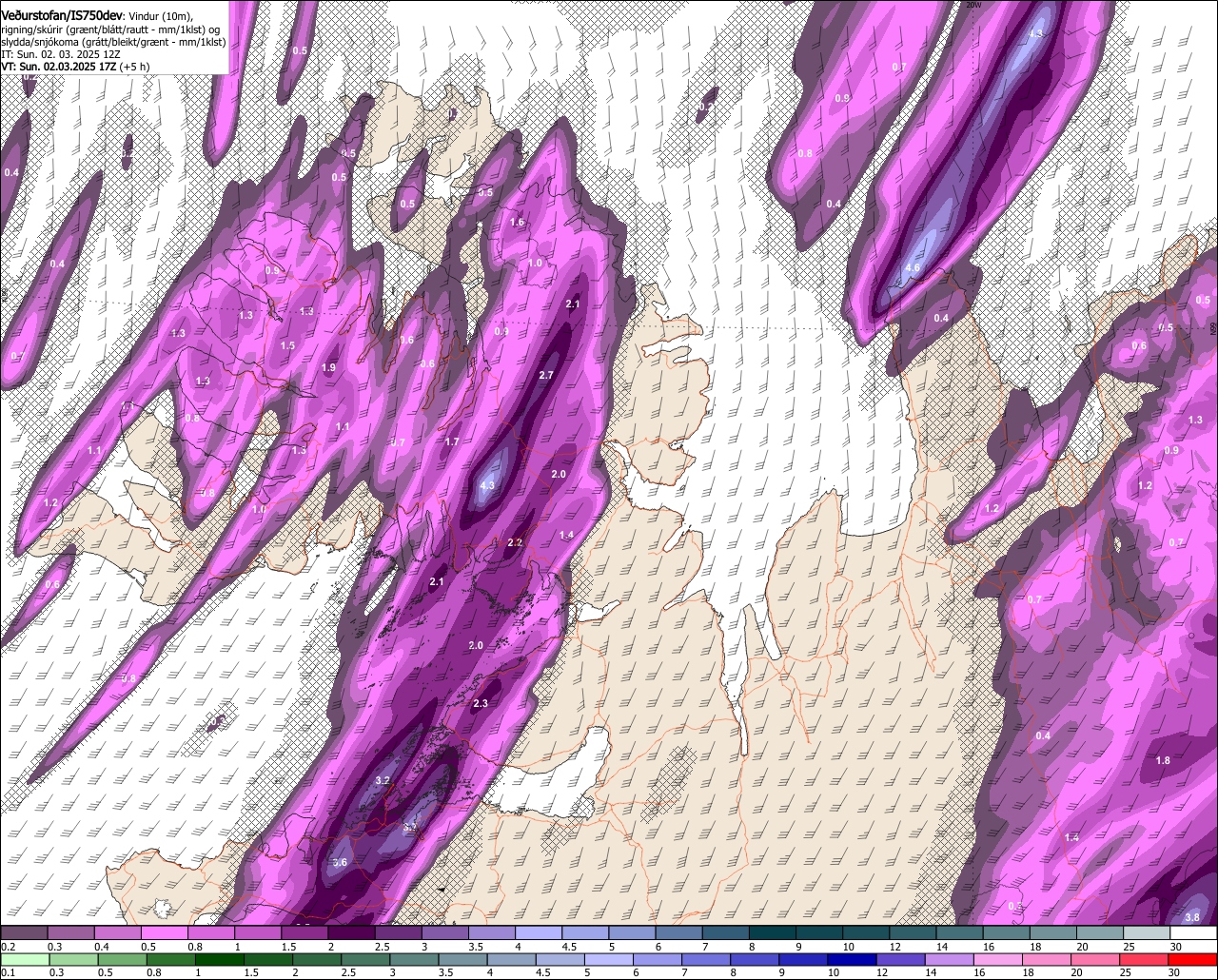The width and height of the screenshot is (1218, 980).
Task: Pick the dark navy blue 10 rain swatch
Action: coord(850,959)
